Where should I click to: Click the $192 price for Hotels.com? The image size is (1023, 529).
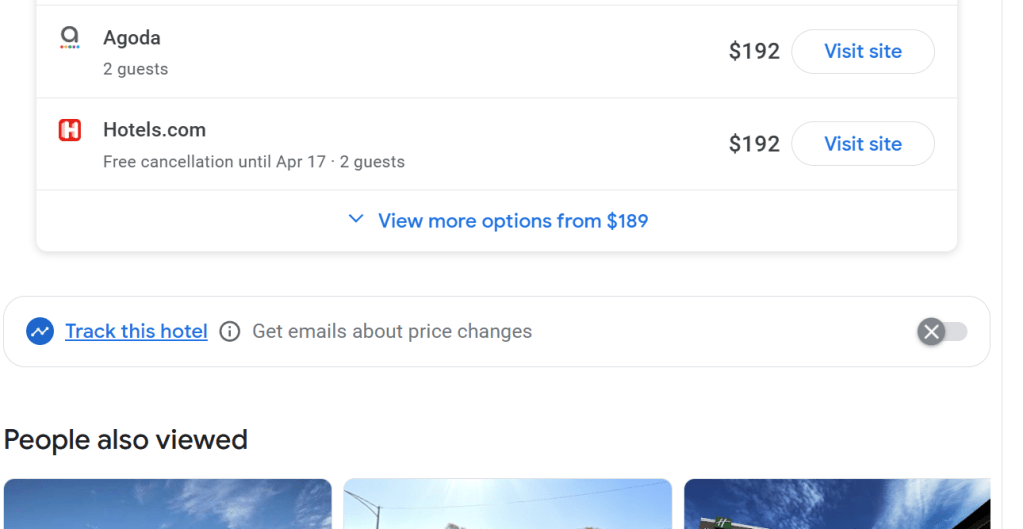coord(754,144)
